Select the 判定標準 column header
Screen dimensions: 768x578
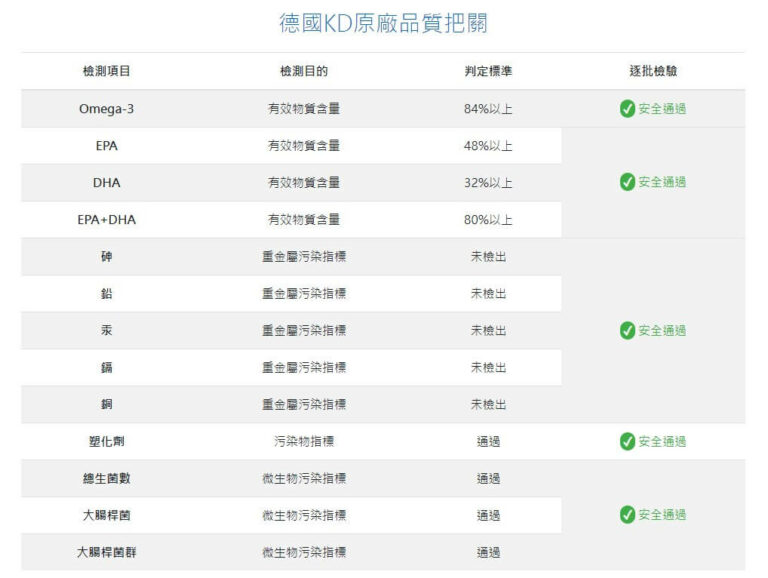point(488,72)
